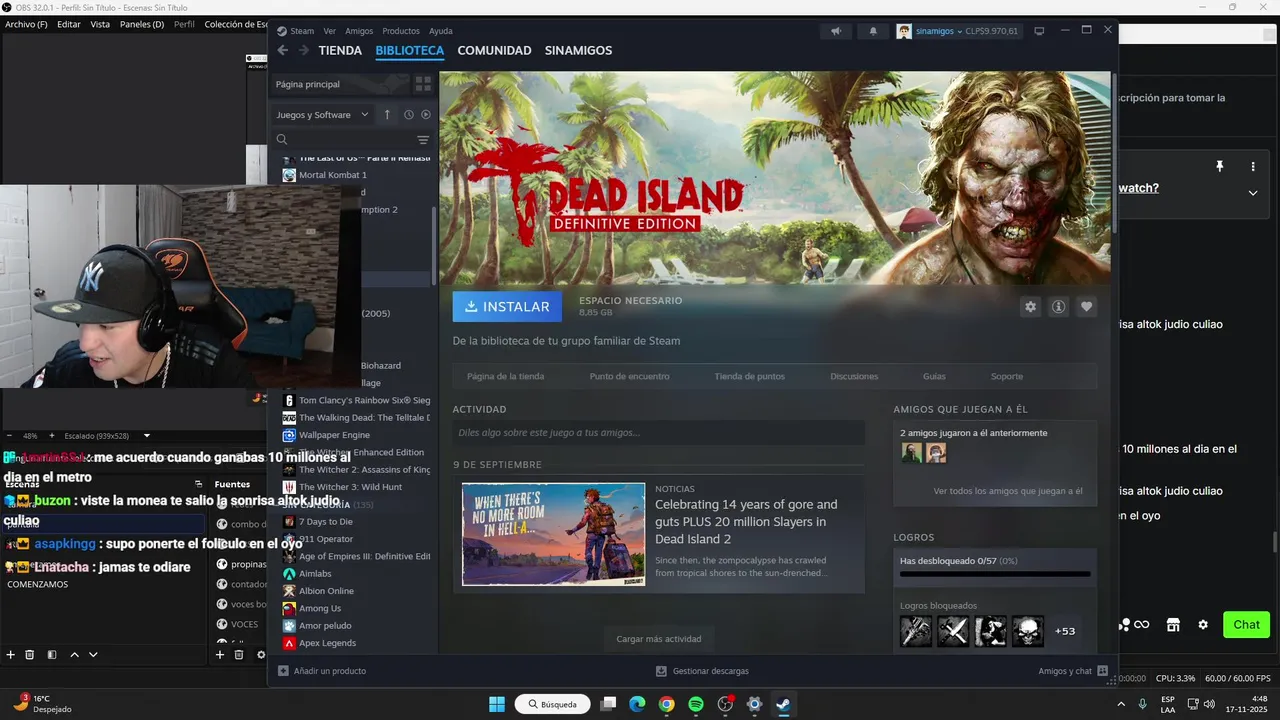The image size is (1280, 720).
Task: Expand the pinned chat message chevron
Action: tap(1253, 193)
